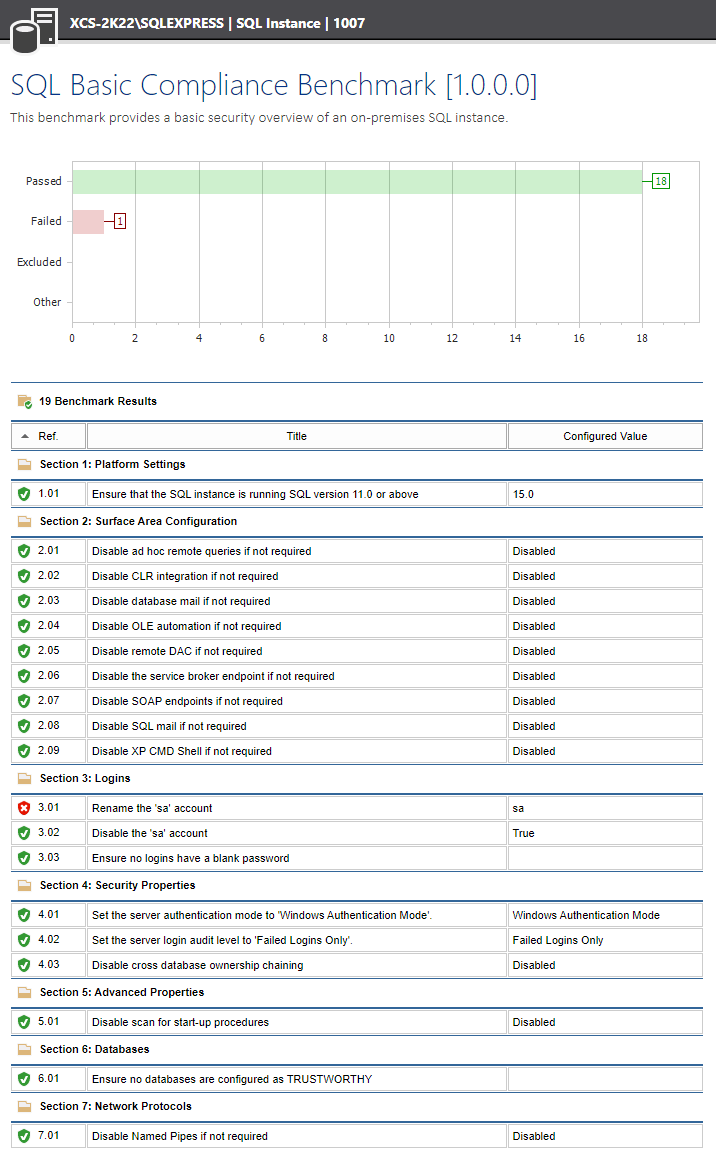Click the Failed count label 1
This screenshot has width=716, height=1162.
120,221
